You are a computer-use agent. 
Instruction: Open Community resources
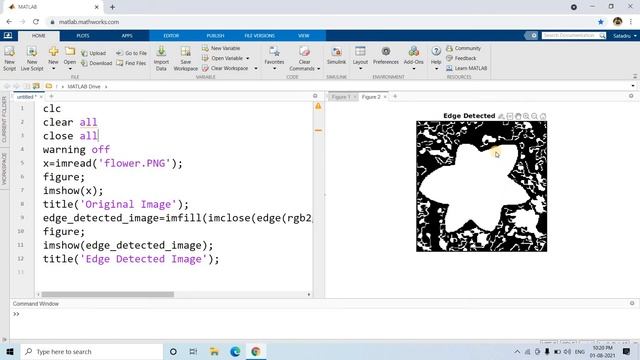(x=464, y=48)
